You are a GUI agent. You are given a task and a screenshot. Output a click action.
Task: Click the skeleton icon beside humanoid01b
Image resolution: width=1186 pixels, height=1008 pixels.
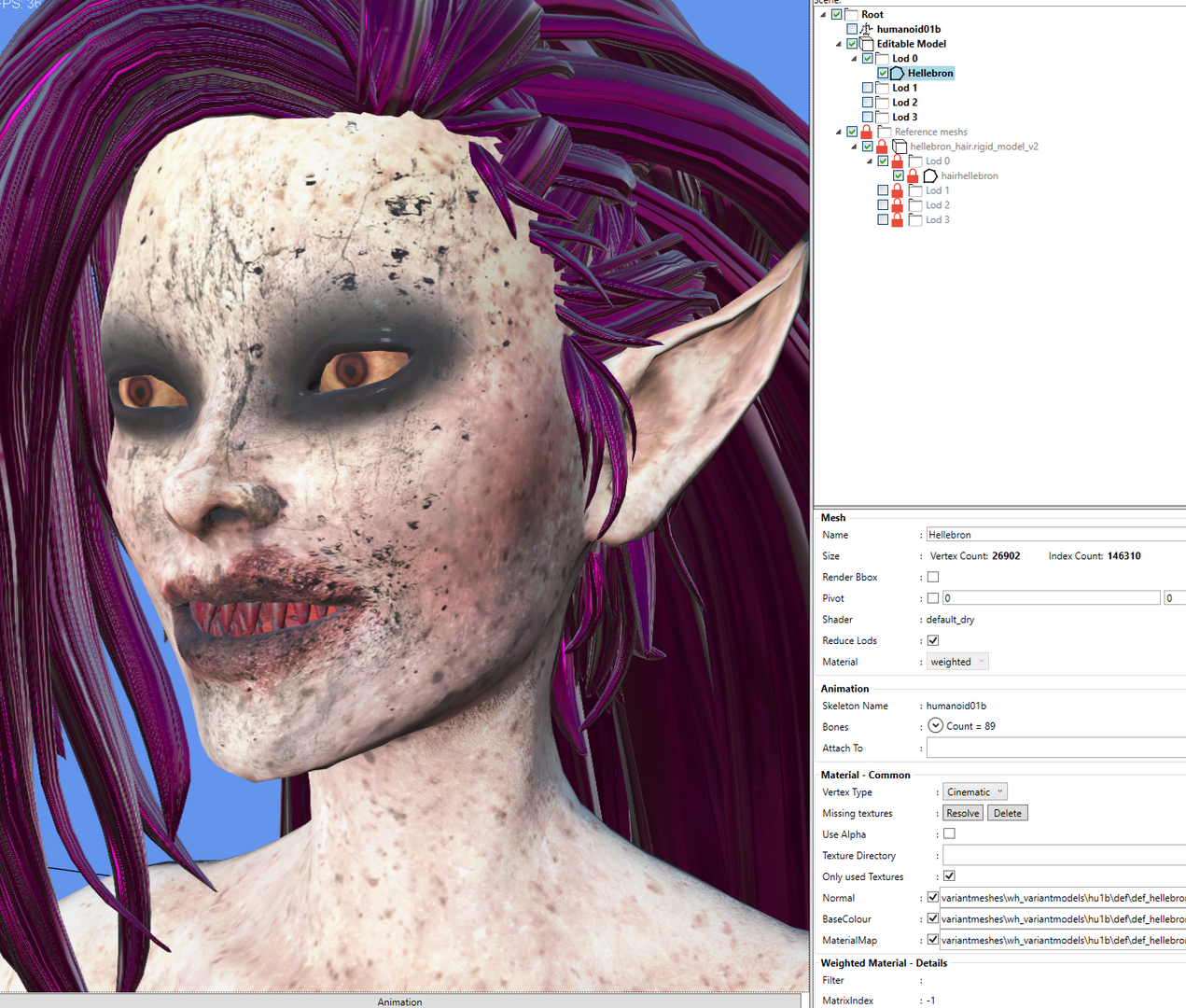tap(866, 29)
